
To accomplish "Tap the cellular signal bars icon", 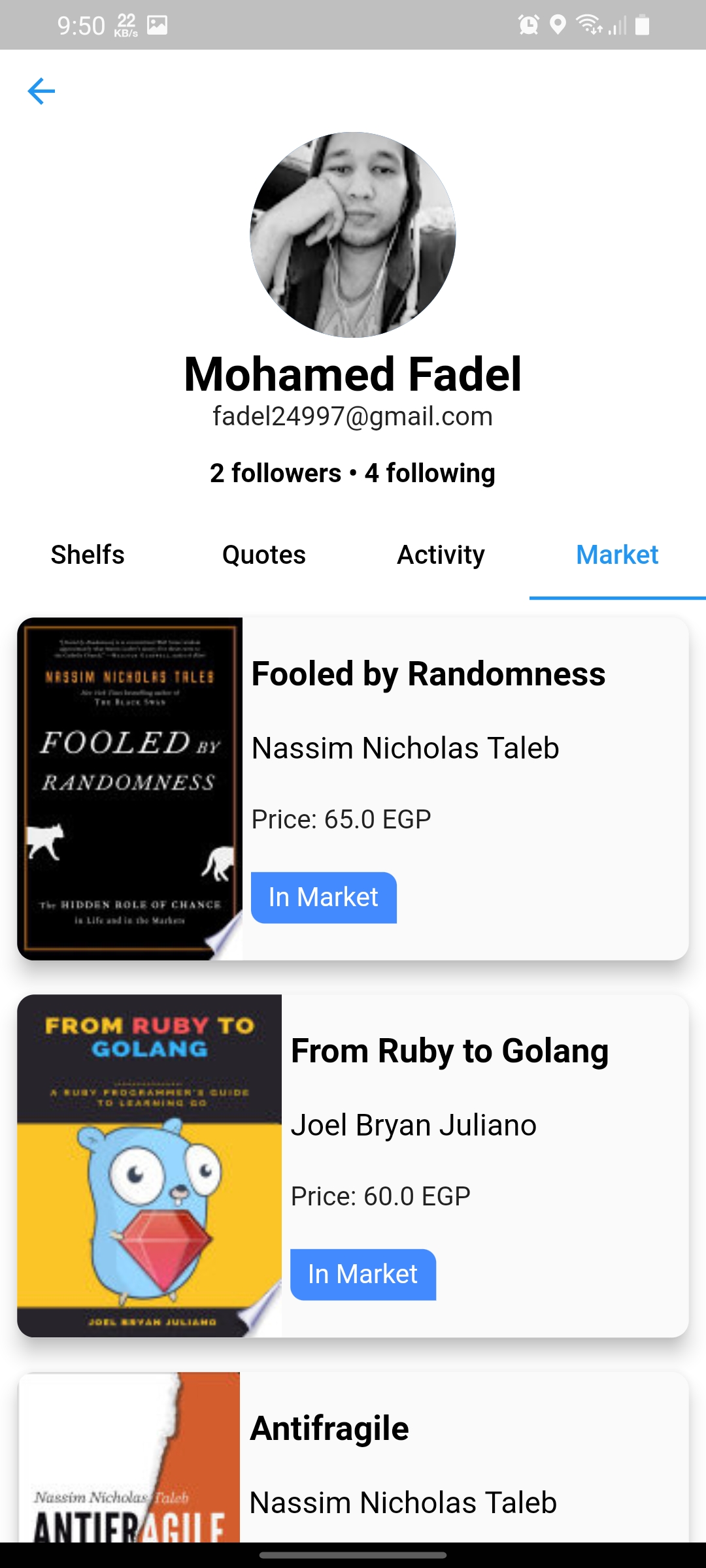I will point(617,25).
